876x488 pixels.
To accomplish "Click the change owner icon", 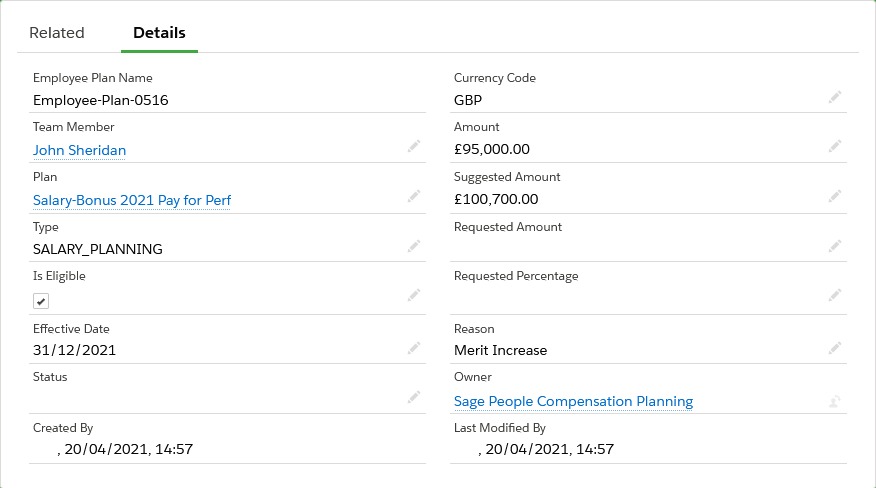I will pos(834,401).
